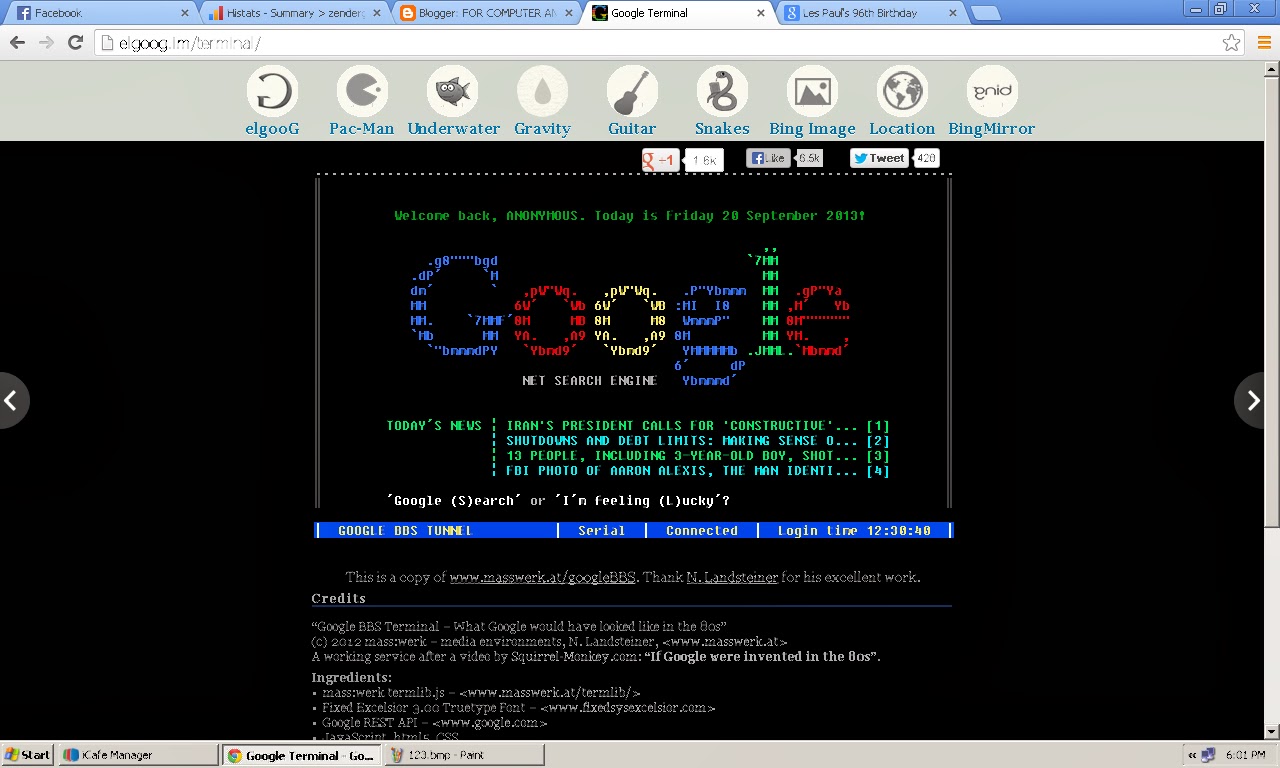1280x768 pixels.
Task: Click the BingMirror text link
Action: pos(992,129)
